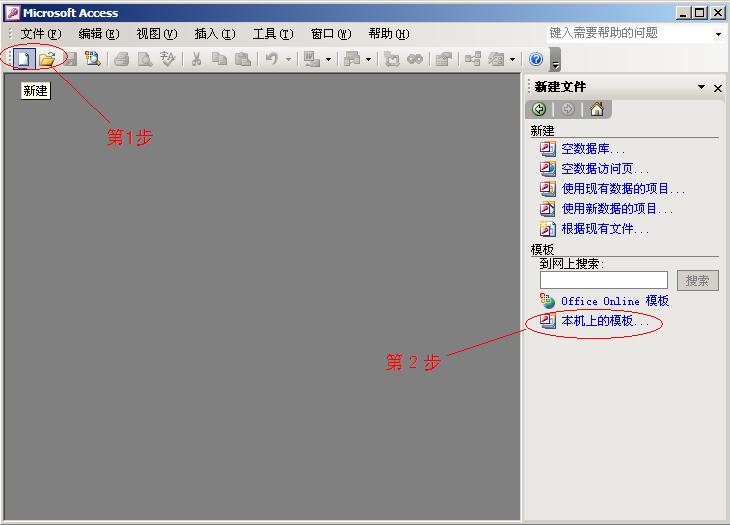The width and height of the screenshot is (730, 525).
Task: Click the Office Links toolbar icon
Action: point(311,59)
